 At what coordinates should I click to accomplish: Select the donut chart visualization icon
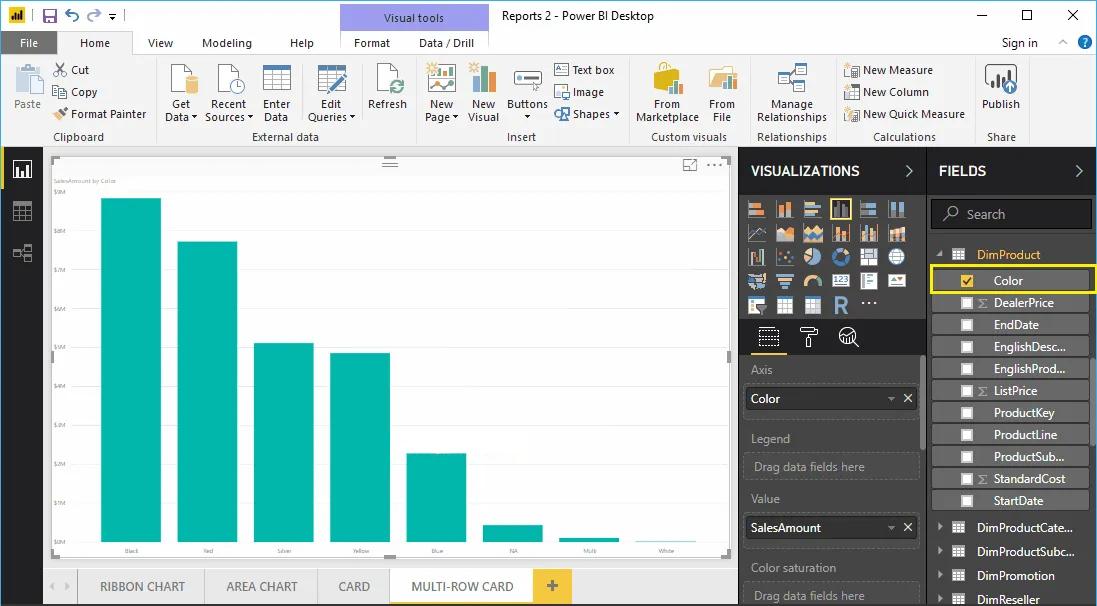[840, 256]
